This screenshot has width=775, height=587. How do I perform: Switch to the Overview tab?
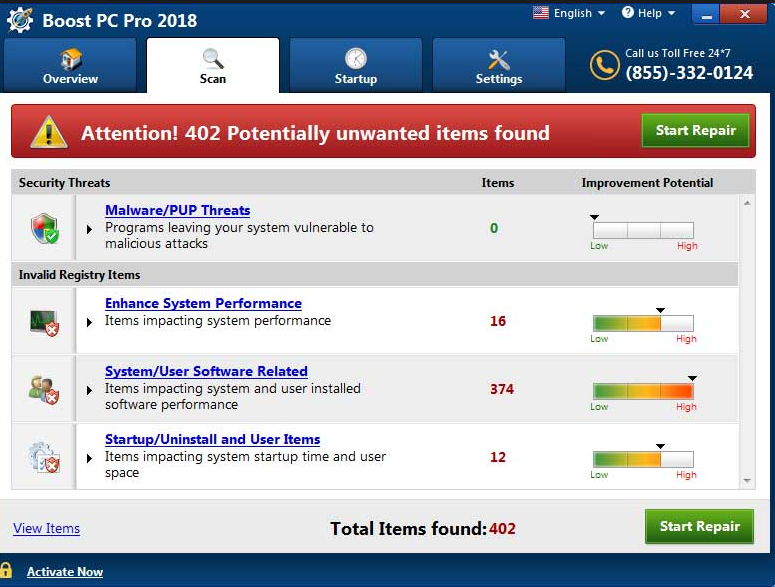click(70, 66)
